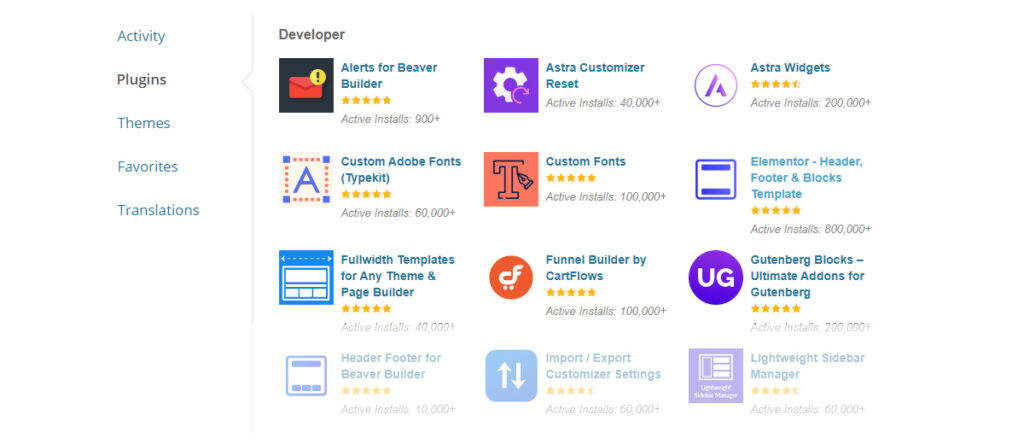Viewport: 1024px width, 444px height.
Task: Click the Gutenberg Blocks star rating
Action: (x=776, y=308)
